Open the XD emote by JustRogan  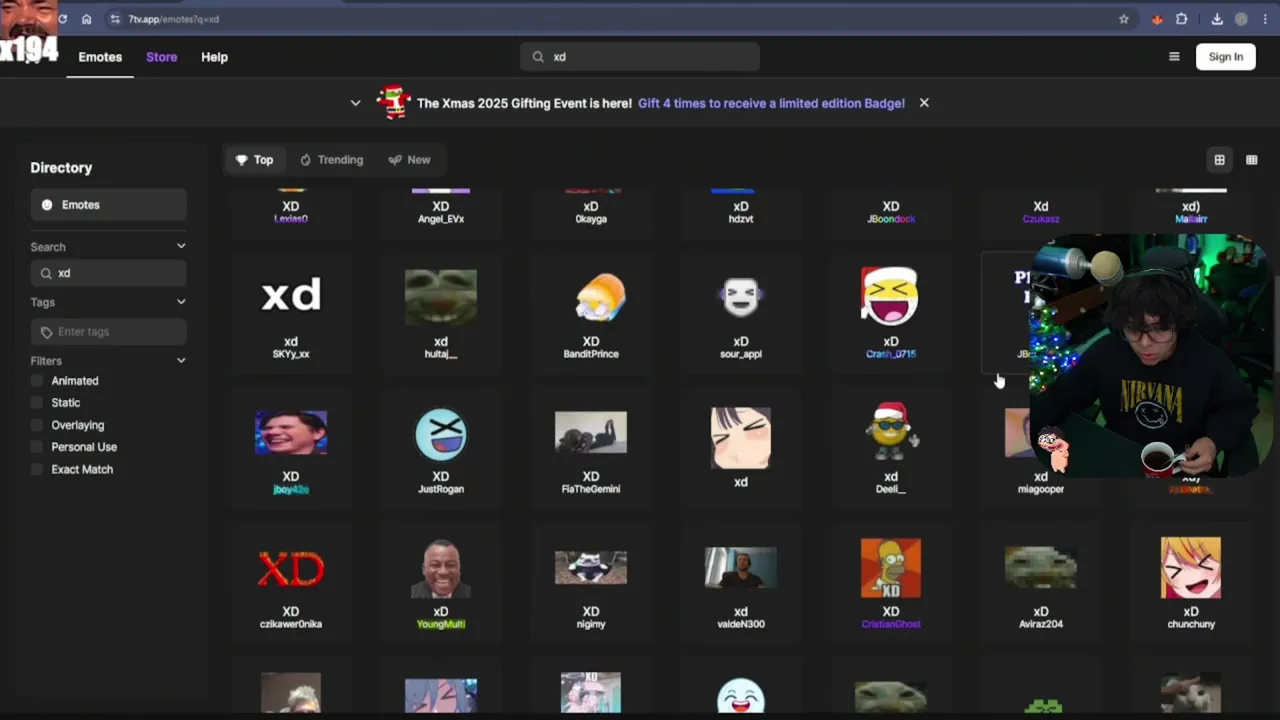coord(441,447)
